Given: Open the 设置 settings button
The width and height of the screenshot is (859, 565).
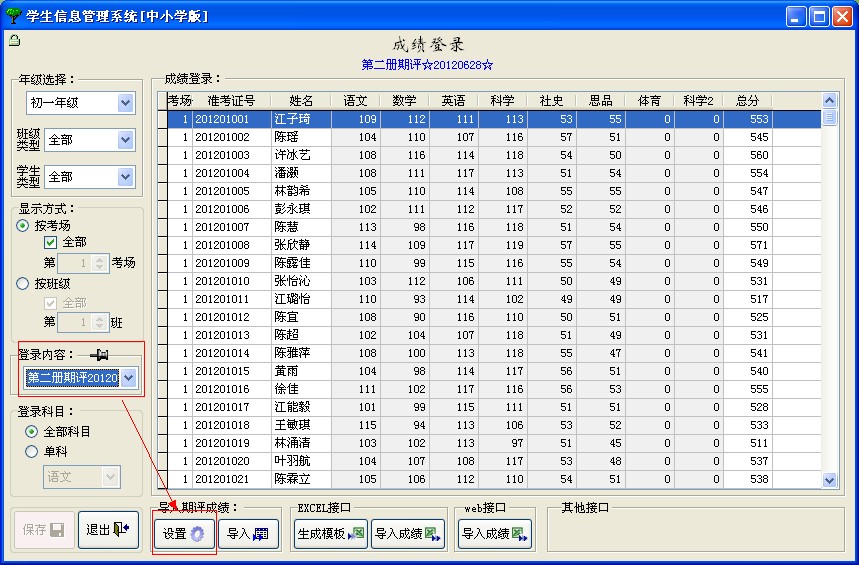Looking at the screenshot, I should [x=184, y=533].
